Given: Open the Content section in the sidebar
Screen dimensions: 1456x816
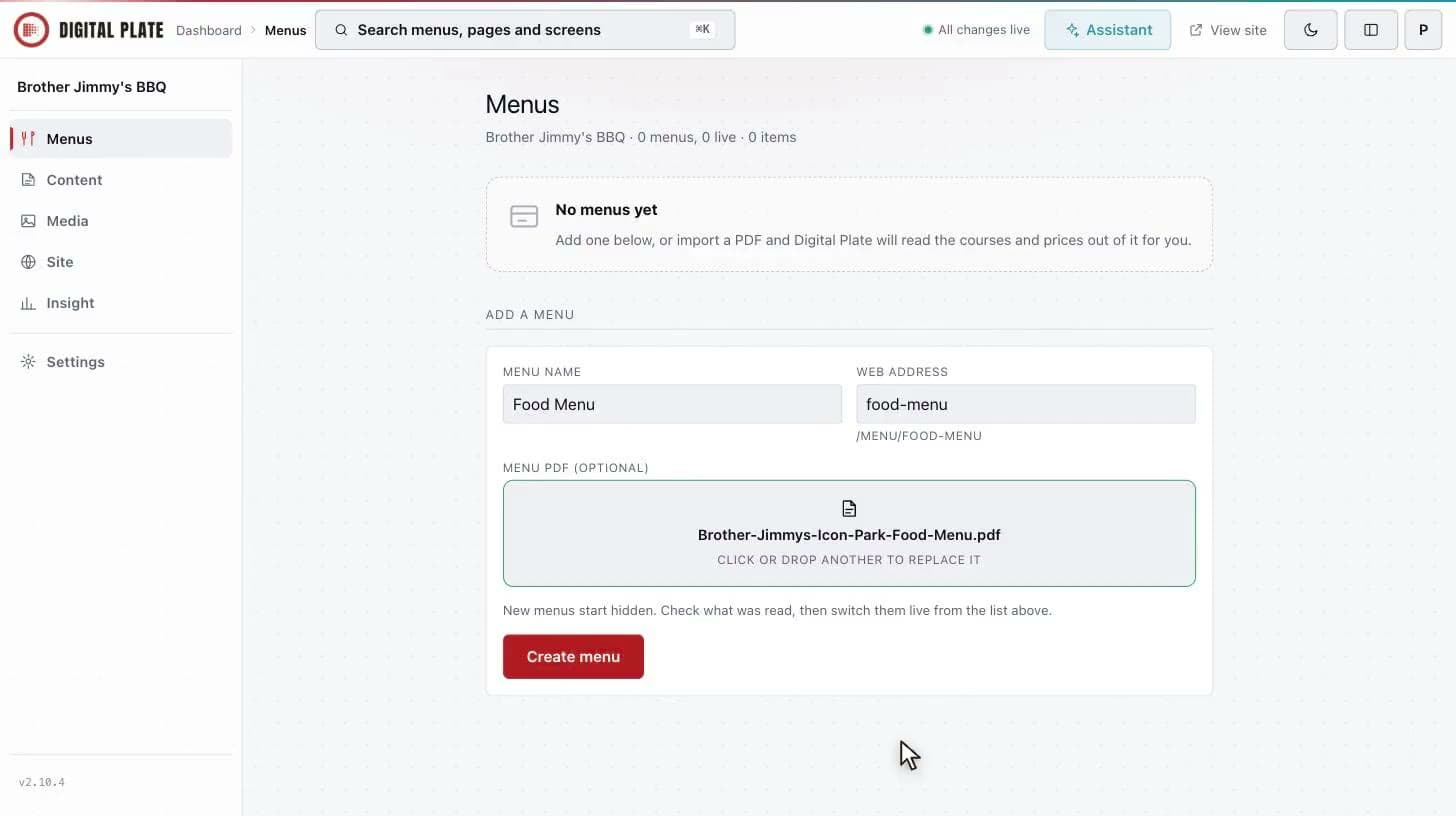Looking at the screenshot, I should point(121,180).
